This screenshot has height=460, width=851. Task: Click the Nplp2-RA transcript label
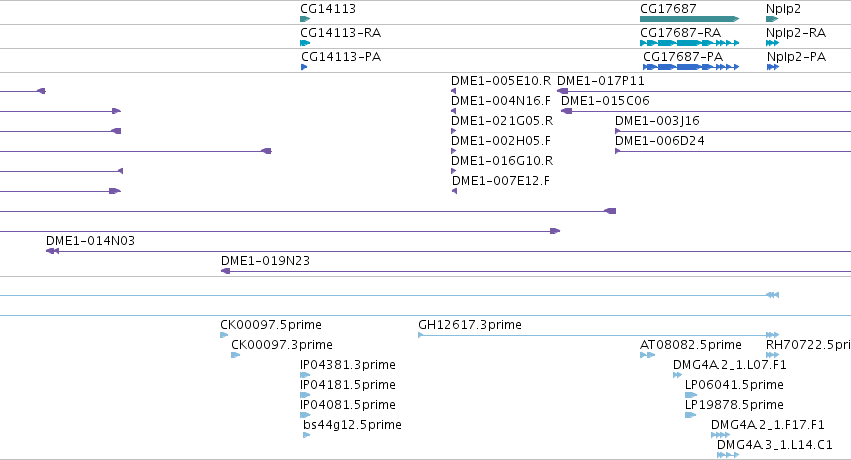coord(796,33)
